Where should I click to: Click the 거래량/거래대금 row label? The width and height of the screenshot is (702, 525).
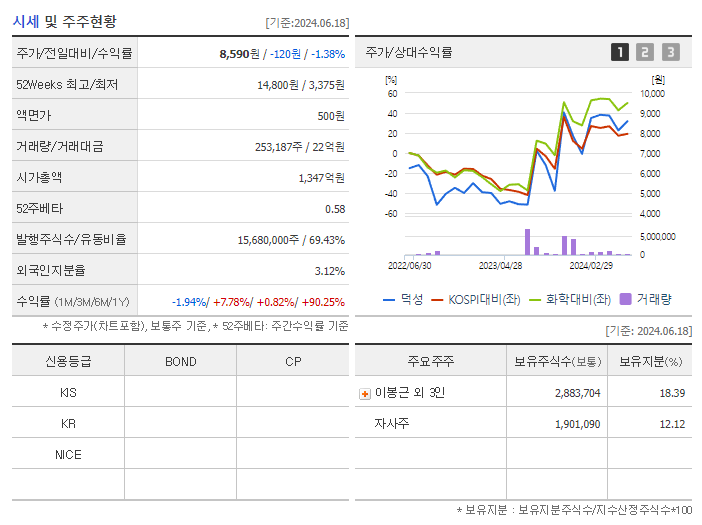click(60, 146)
